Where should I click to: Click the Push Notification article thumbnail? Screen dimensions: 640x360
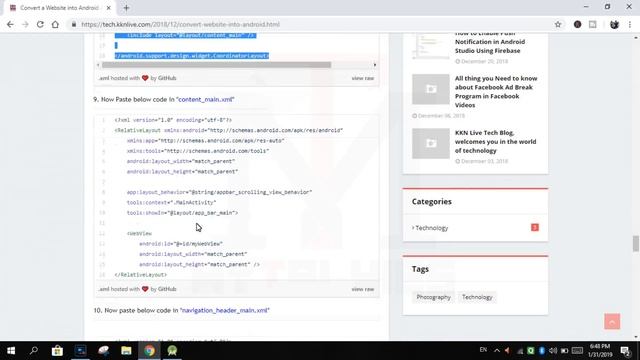(x=431, y=46)
